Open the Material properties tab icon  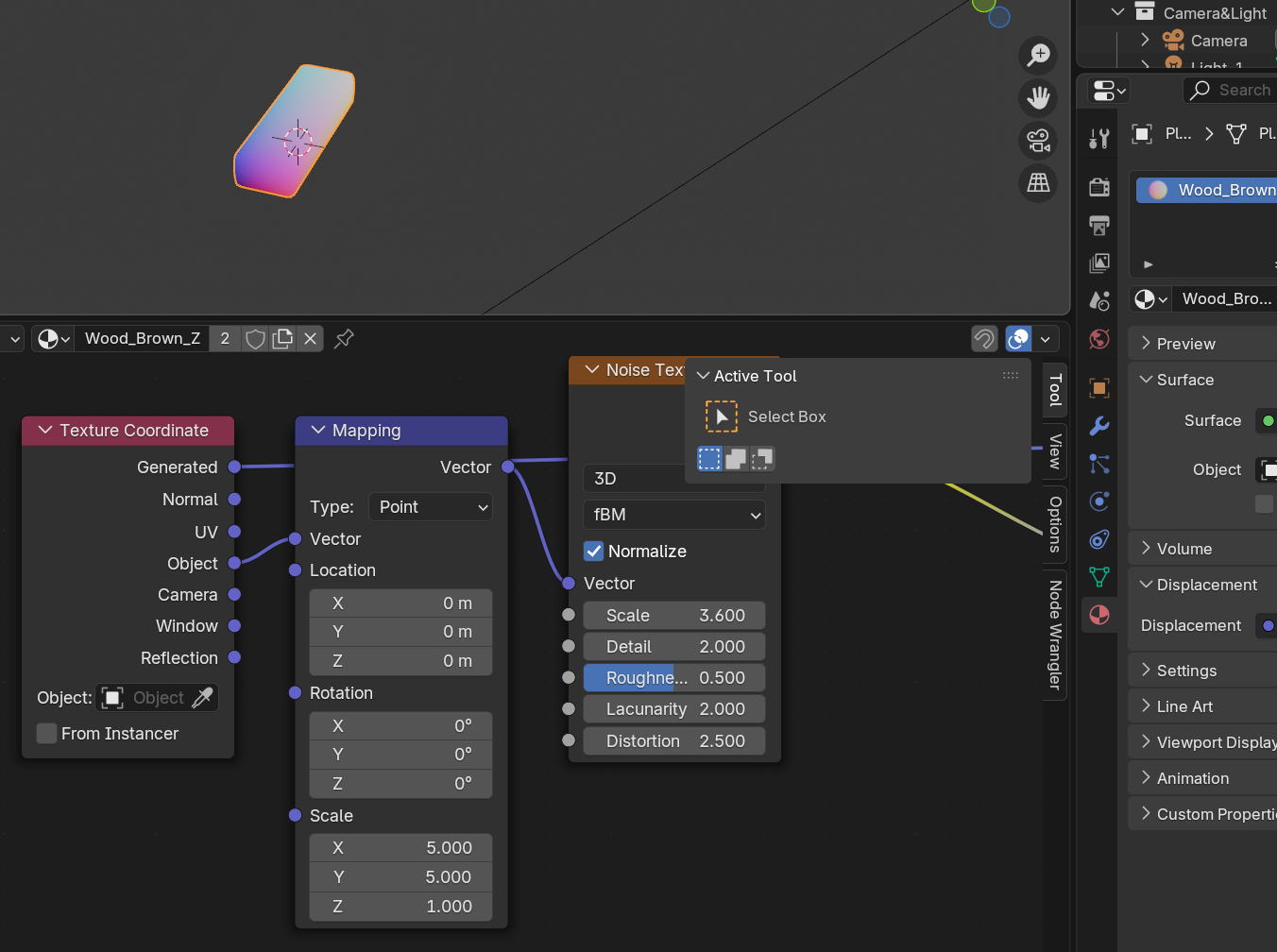[1099, 615]
